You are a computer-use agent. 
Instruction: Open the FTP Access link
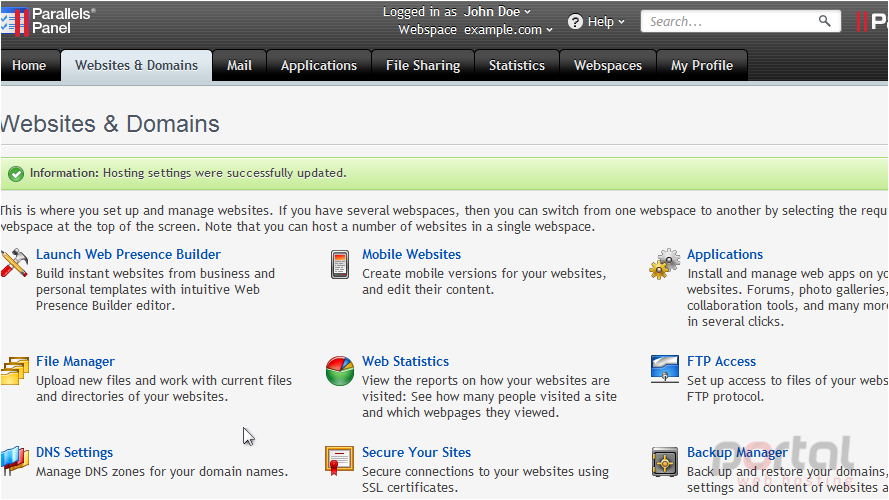pos(722,362)
